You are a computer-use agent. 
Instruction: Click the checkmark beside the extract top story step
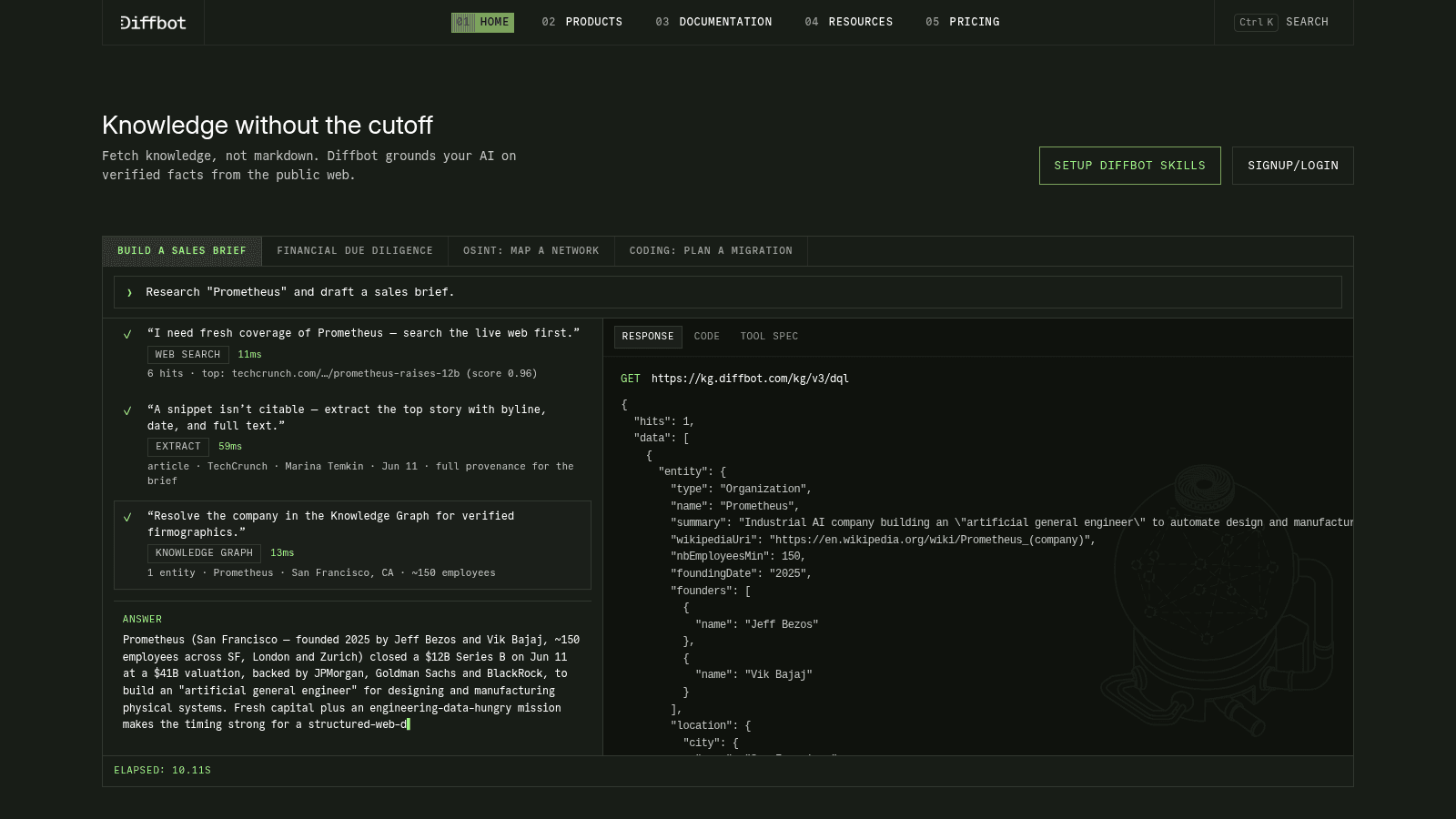click(x=127, y=410)
